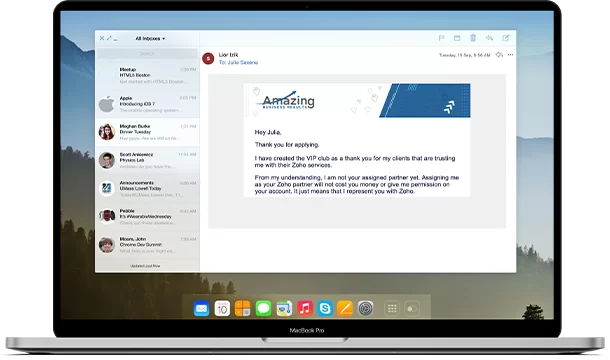Reply to email using toolbar arrow icon
The image size is (610, 360).
click(x=489, y=38)
